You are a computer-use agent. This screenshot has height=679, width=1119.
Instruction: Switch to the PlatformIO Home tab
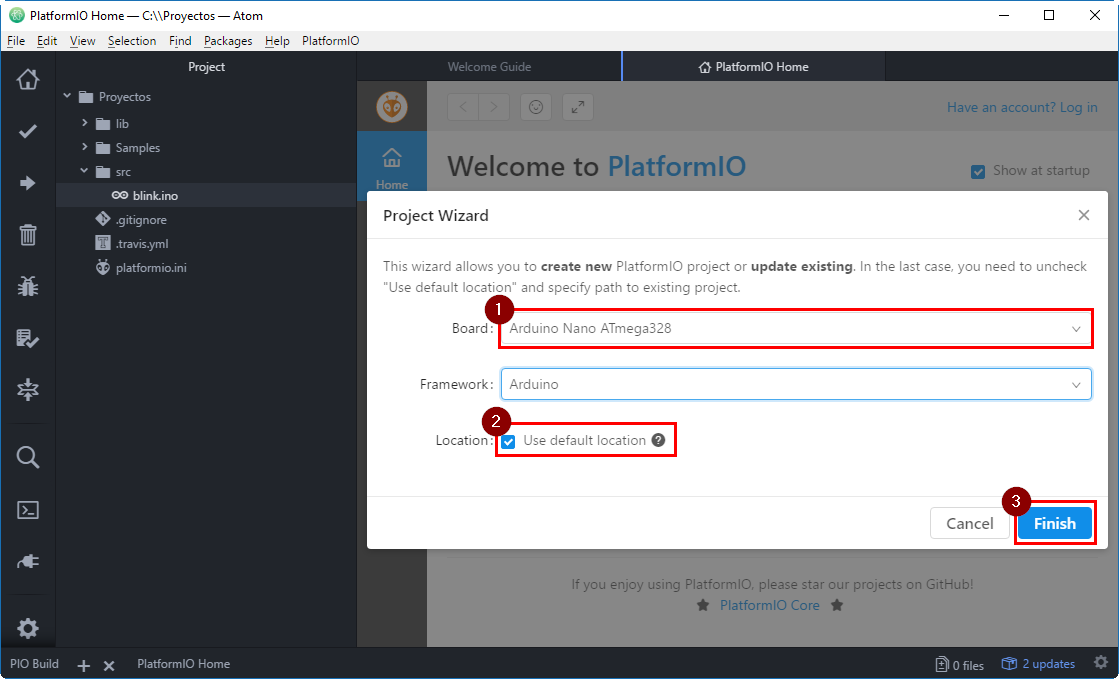click(754, 66)
